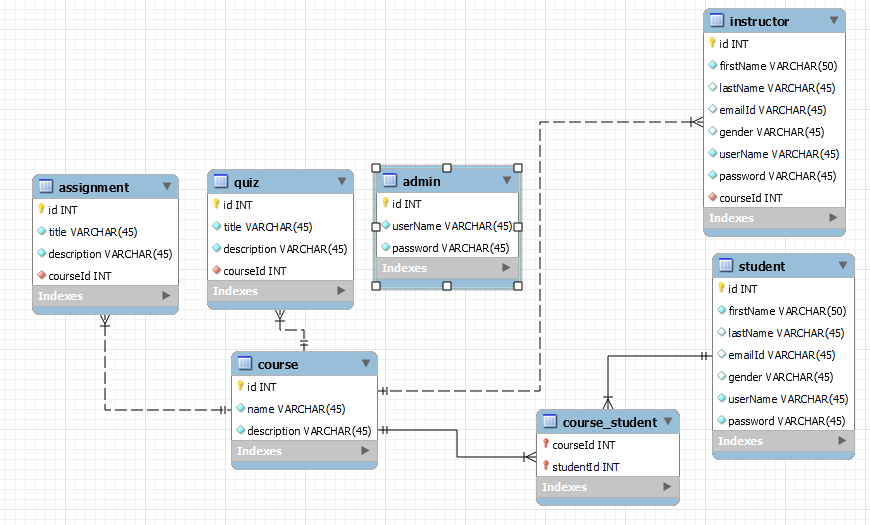Select 'title VARCHAR(45)' in assignment table
The height and width of the screenshot is (525, 870).
pyautogui.click(x=93, y=231)
